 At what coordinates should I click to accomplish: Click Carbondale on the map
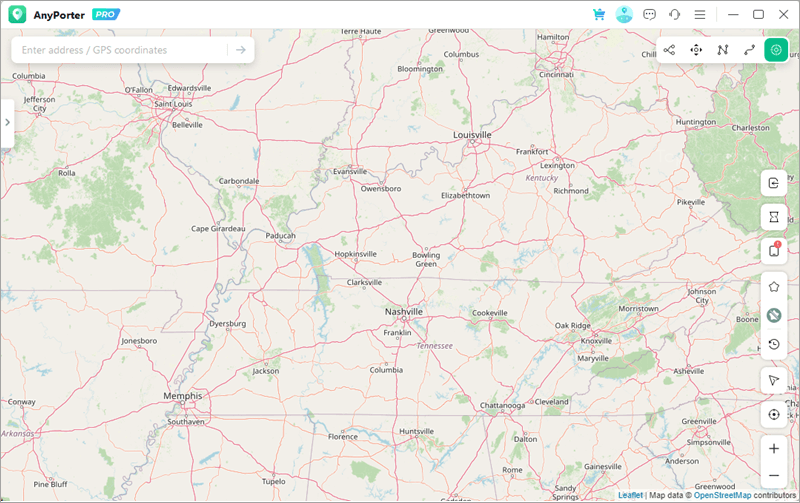pyautogui.click(x=239, y=181)
